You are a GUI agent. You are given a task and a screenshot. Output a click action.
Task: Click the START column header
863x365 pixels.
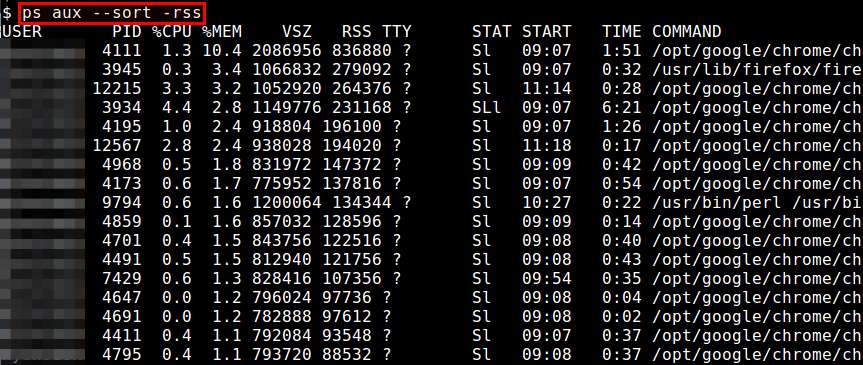pos(547,31)
